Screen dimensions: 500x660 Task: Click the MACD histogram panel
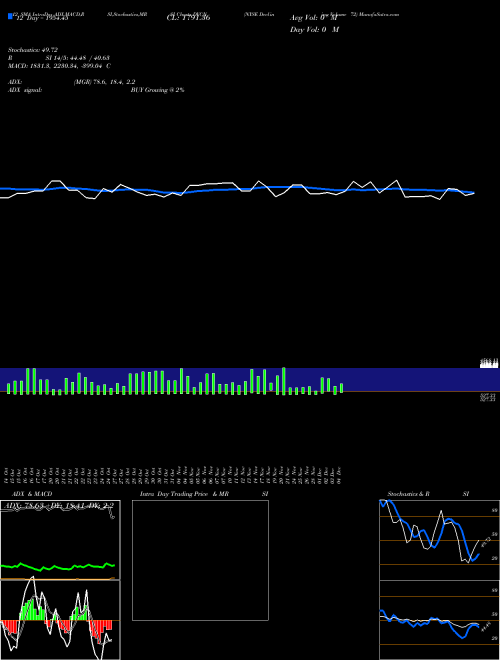click(60, 620)
